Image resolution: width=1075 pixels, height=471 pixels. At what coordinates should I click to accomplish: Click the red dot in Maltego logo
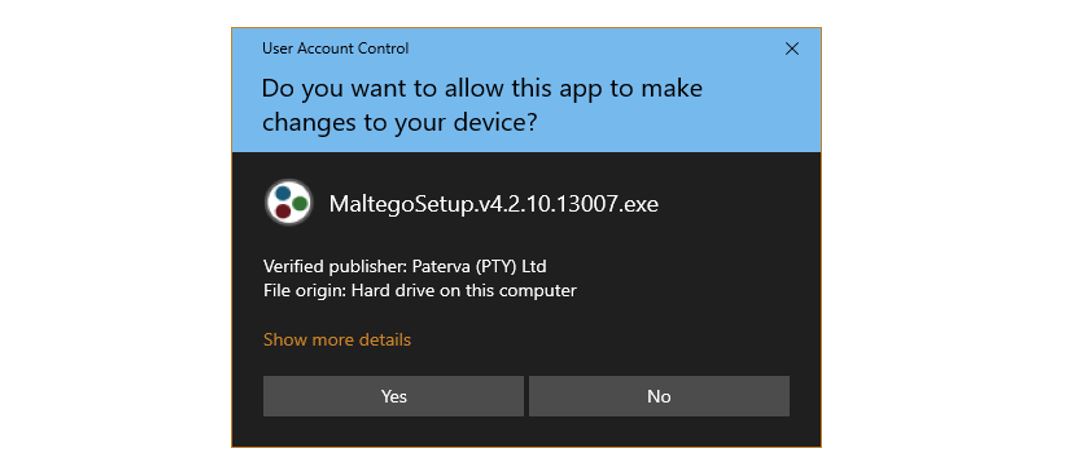tap(283, 211)
